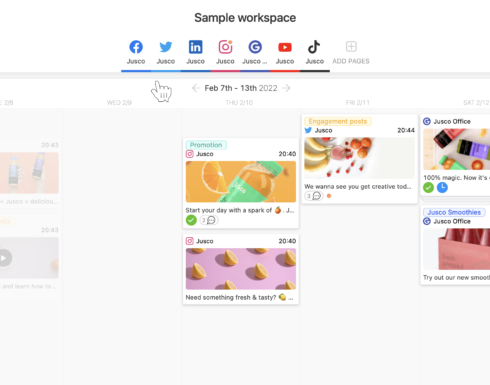The image size is (490, 385).
Task: Open the TikTok Jusco page tab
Action: click(x=314, y=52)
